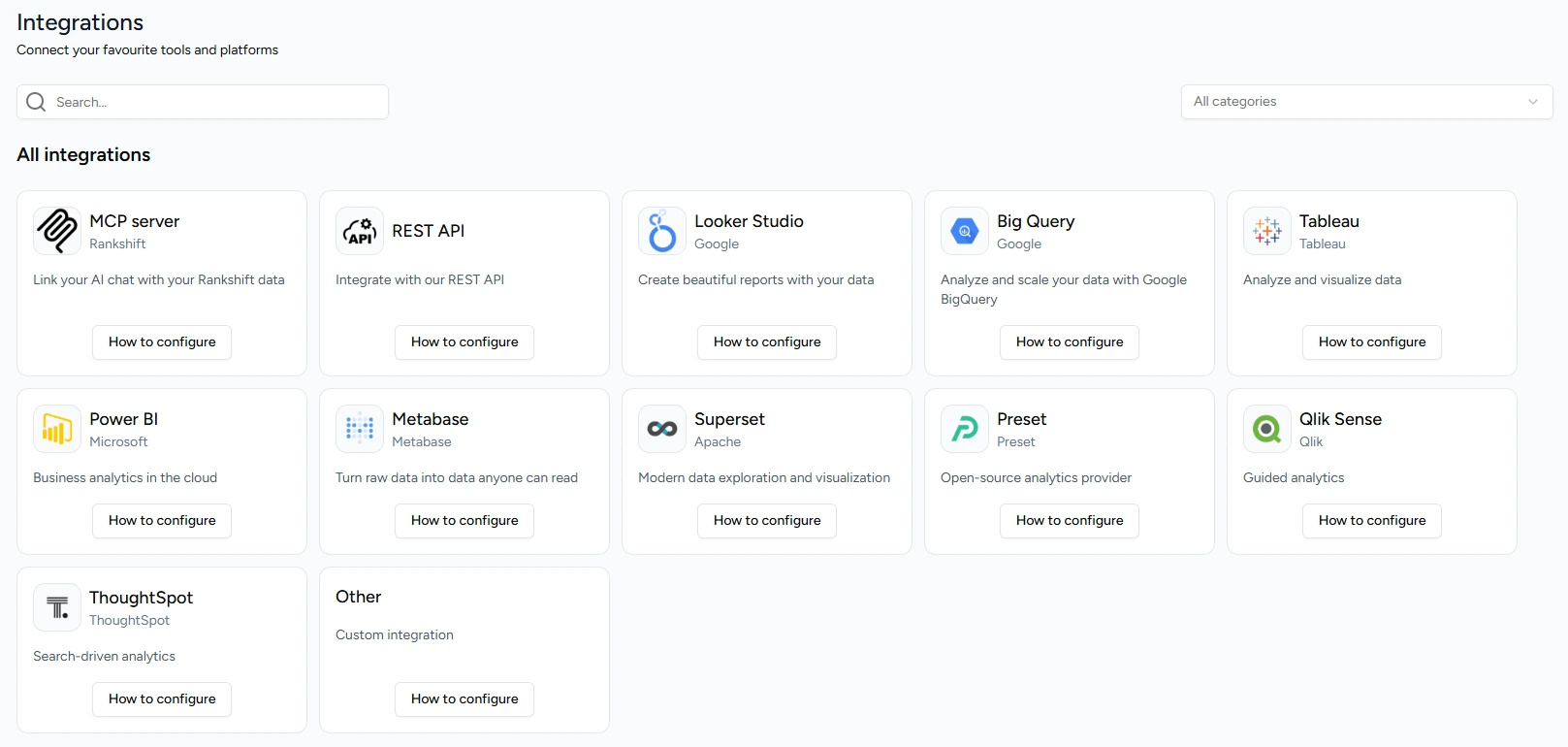1568x747 pixels.
Task: Open How to configure for Qlik Sense
Action: click(x=1372, y=521)
